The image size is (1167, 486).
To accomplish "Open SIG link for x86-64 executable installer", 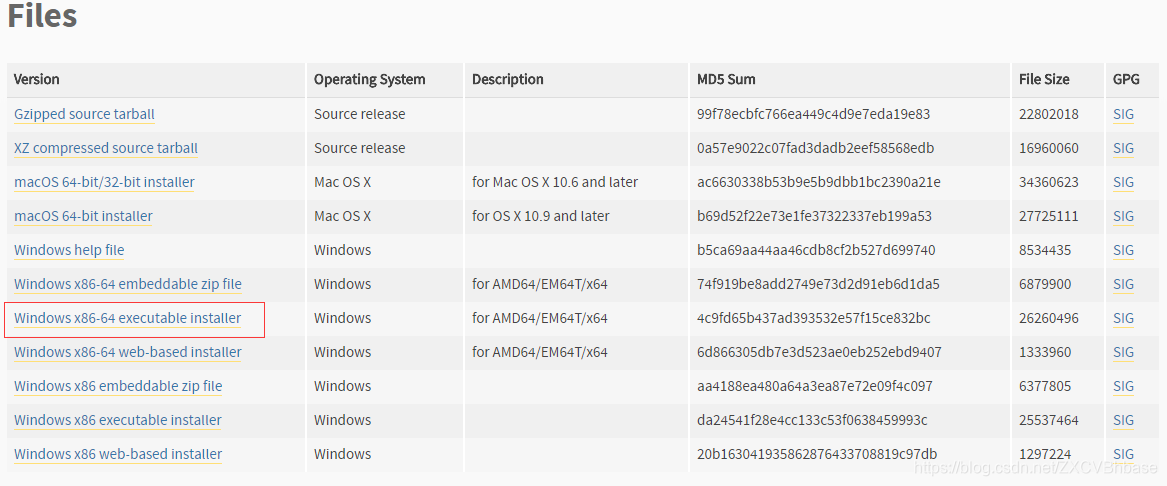I will click(1124, 319).
